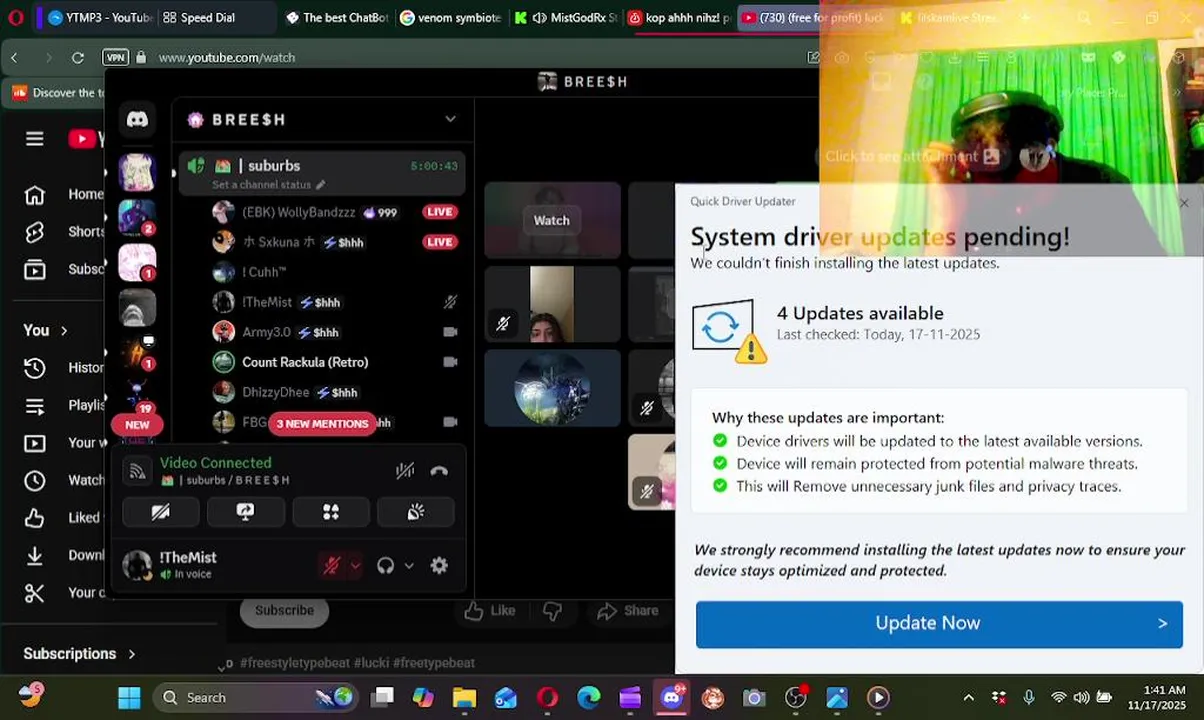Select Count Rackula (Retro) in voice list
The width and height of the screenshot is (1204, 720).
click(x=305, y=362)
